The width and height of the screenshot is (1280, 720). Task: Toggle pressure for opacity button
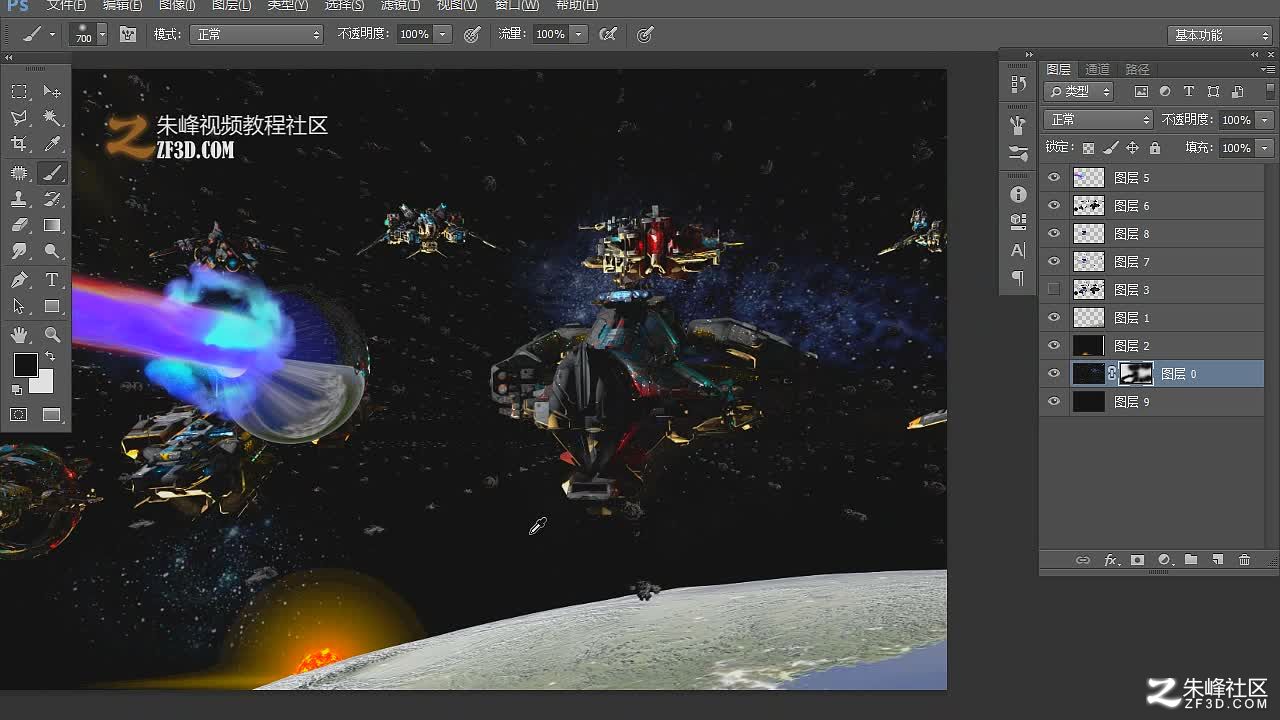coord(472,34)
